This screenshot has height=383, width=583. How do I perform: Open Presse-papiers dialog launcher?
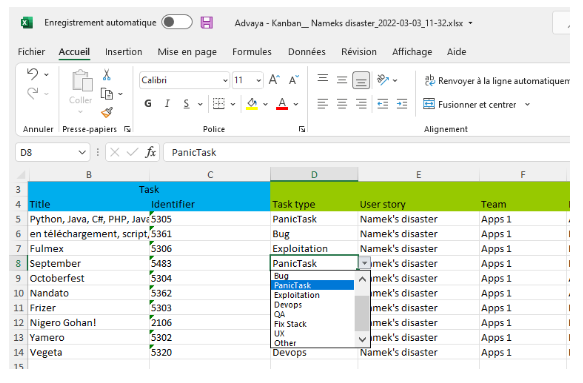128,129
